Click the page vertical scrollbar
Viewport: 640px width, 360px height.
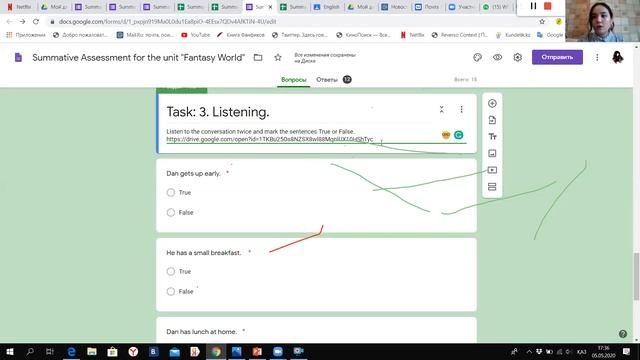[x=636, y=276]
